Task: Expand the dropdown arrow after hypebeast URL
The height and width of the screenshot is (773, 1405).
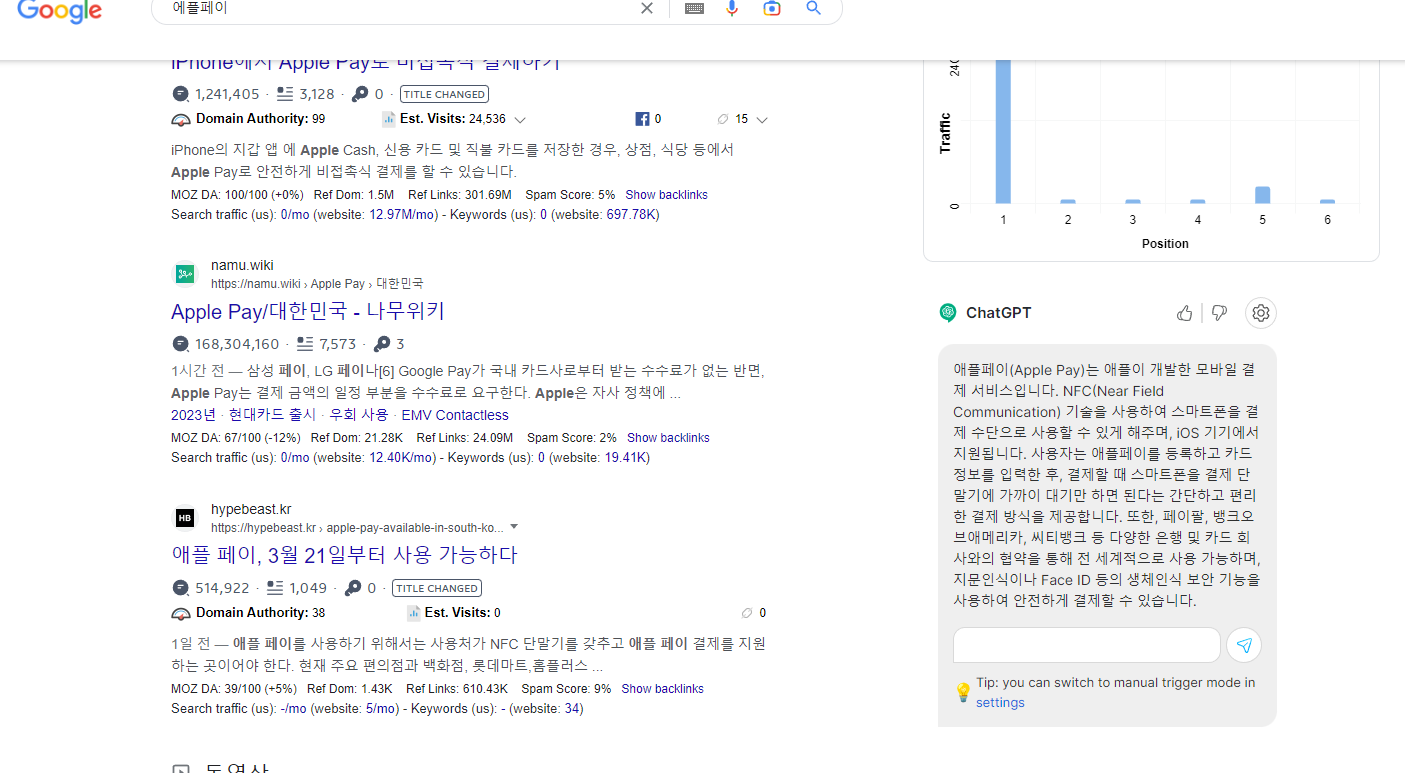Action: (x=514, y=527)
